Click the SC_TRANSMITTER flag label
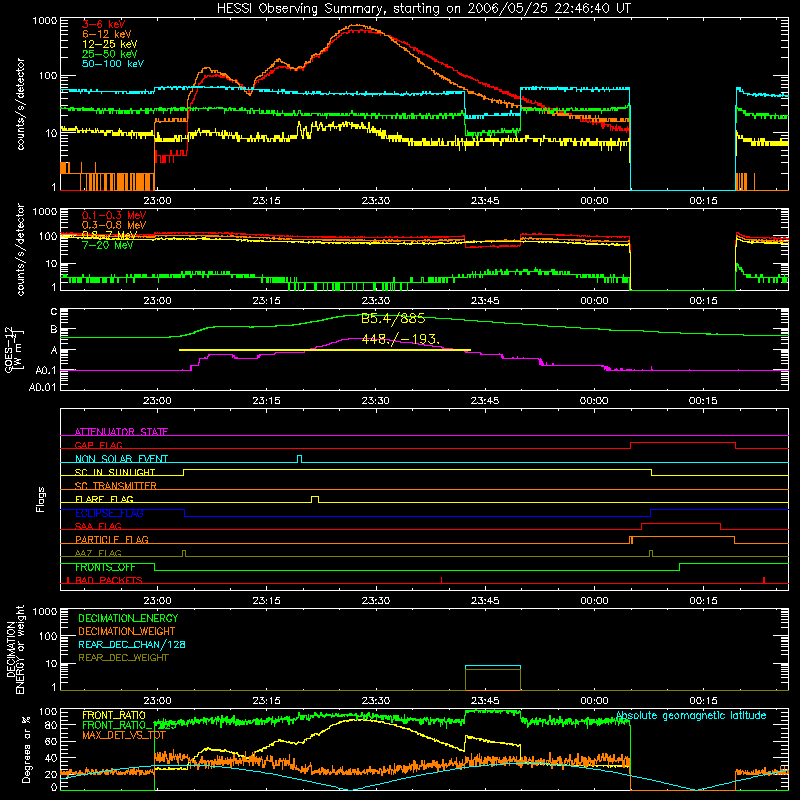Screen dimensions: 800x800 [116, 486]
